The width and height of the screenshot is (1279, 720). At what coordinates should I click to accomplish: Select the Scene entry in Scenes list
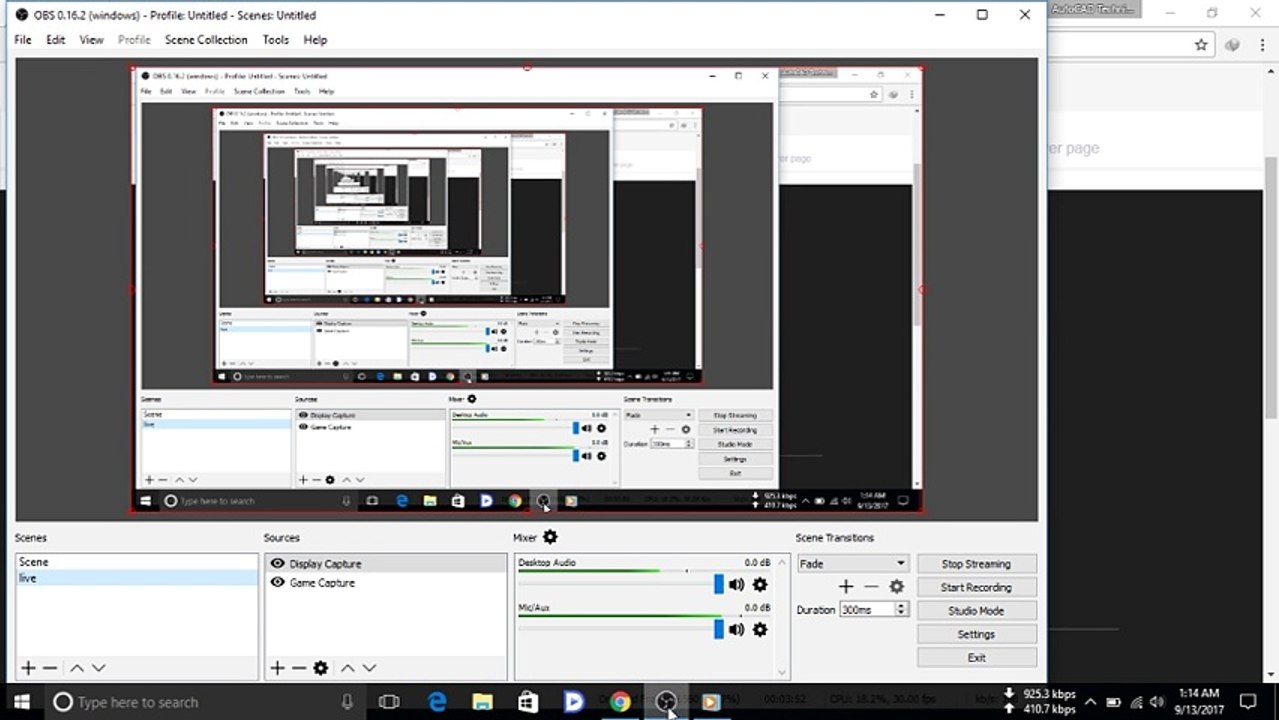point(137,562)
